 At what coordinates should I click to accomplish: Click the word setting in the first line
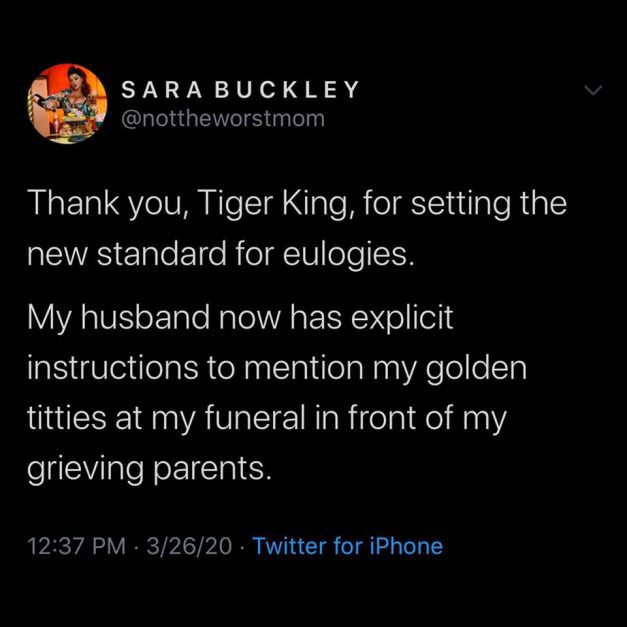[x=461, y=204]
